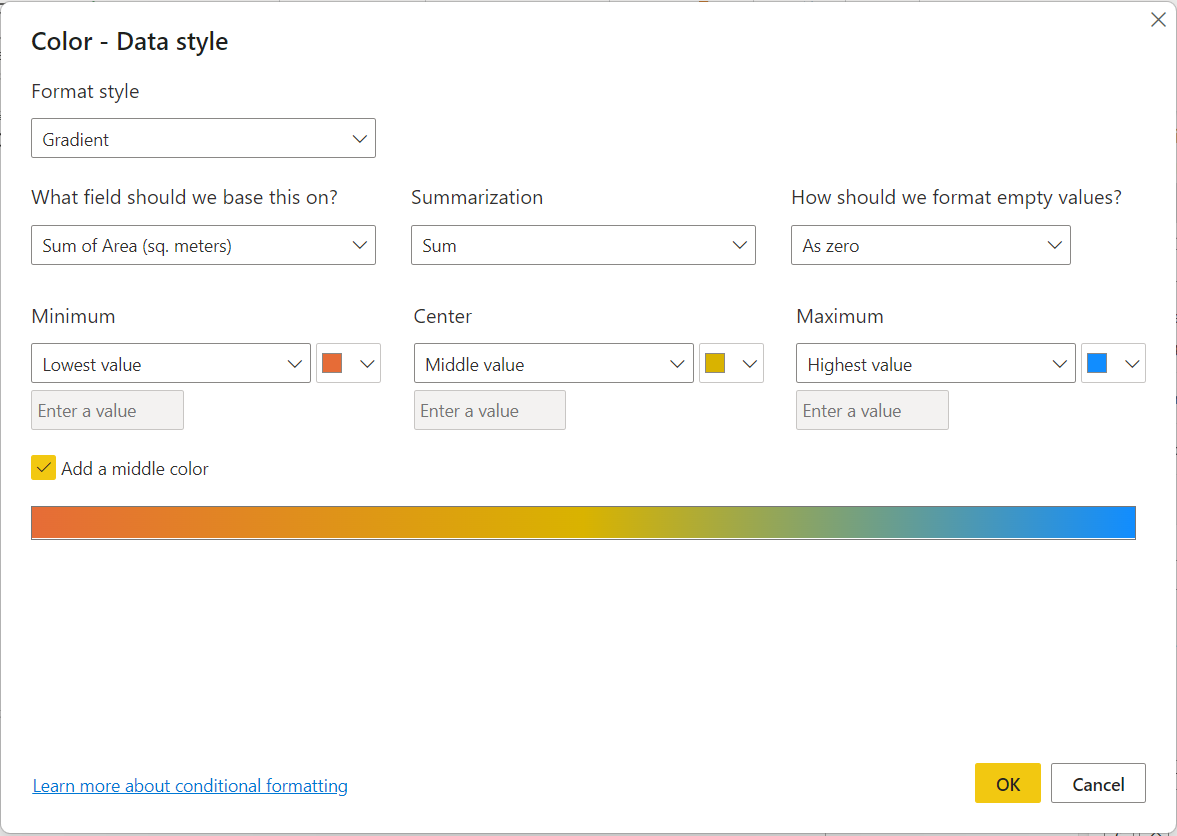
Task: Dismiss the dialog with Cancel
Action: (x=1098, y=783)
